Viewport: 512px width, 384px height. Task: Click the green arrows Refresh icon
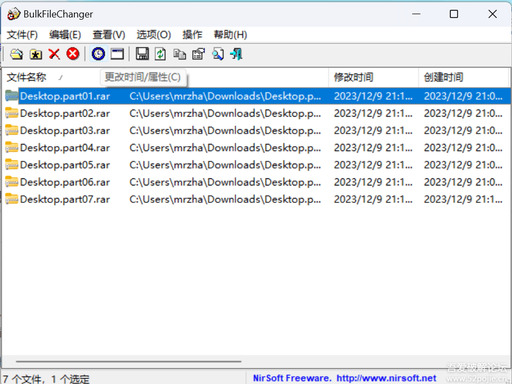click(160, 54)
